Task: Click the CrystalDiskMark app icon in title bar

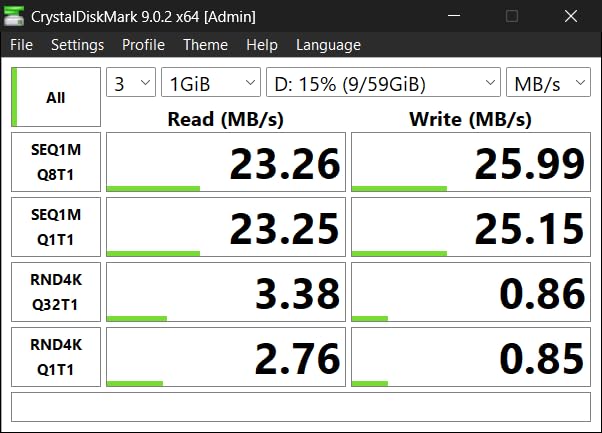Action: coord(14,17)
